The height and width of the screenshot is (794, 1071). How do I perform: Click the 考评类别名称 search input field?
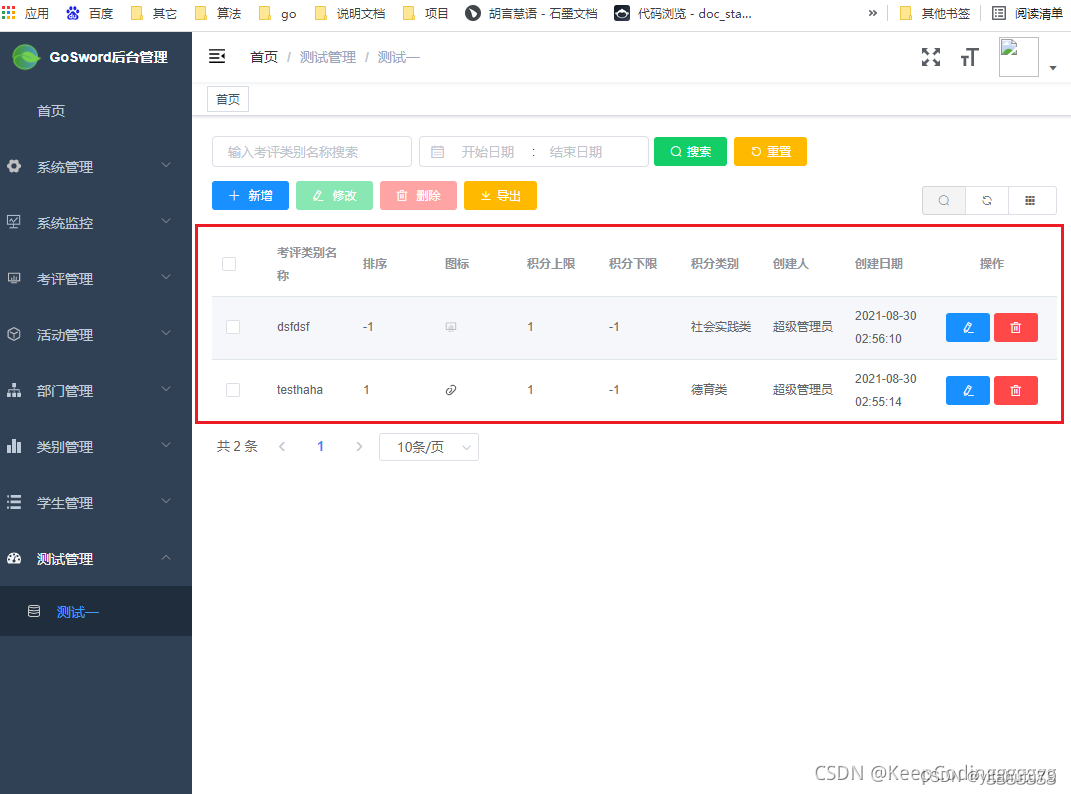point(311,151)
